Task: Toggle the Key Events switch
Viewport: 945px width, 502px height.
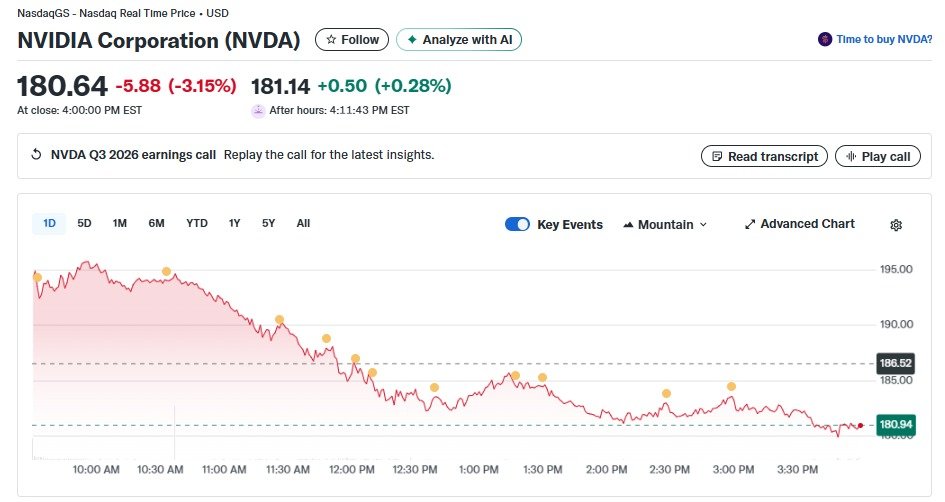Action: coord(517,224)
